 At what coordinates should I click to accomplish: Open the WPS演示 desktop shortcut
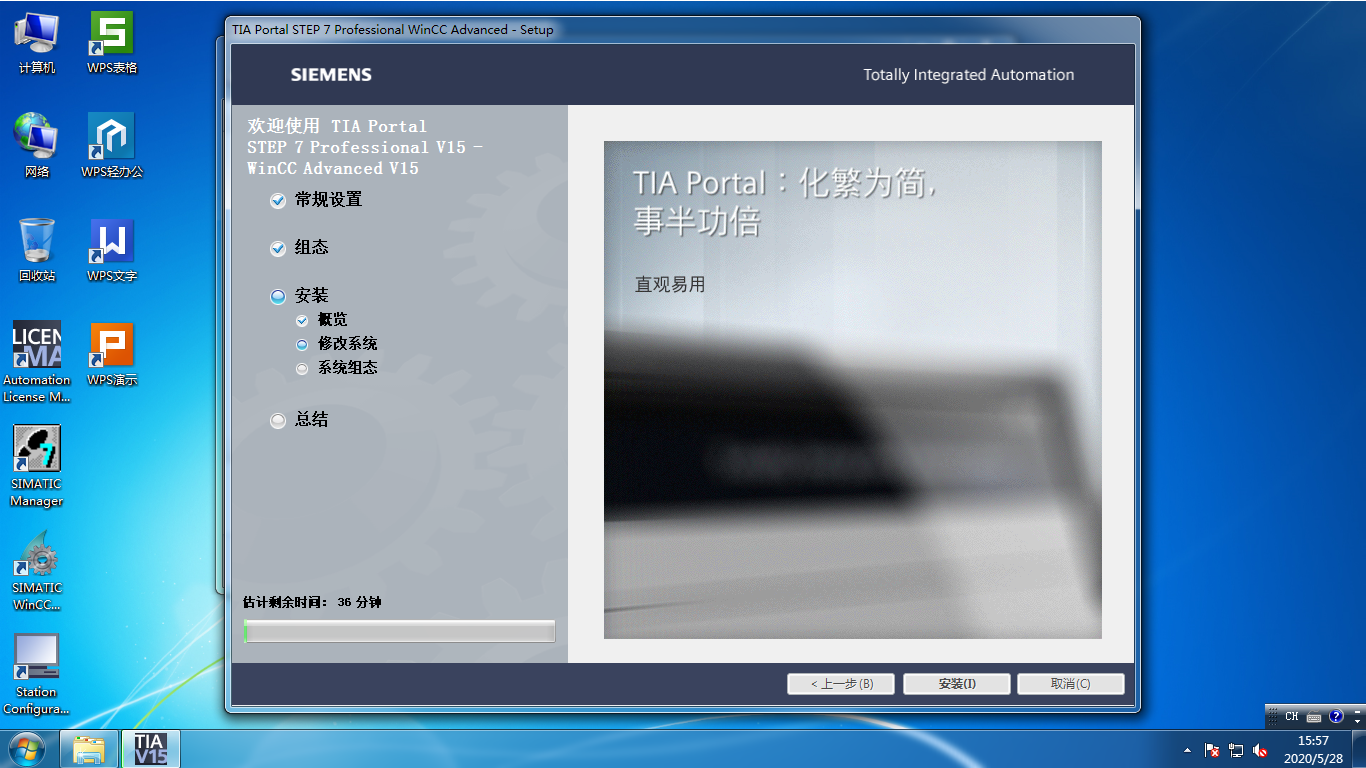[x=112, y=354]
